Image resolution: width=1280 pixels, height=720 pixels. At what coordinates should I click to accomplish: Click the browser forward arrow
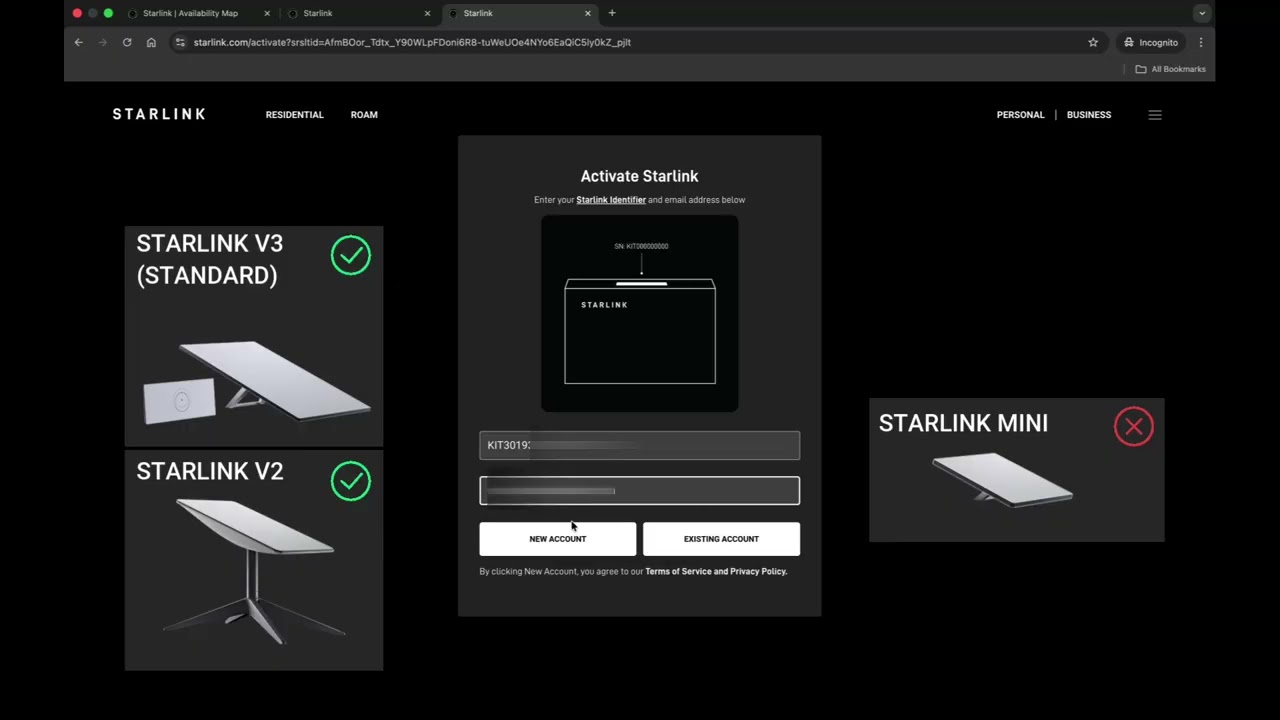102,42
